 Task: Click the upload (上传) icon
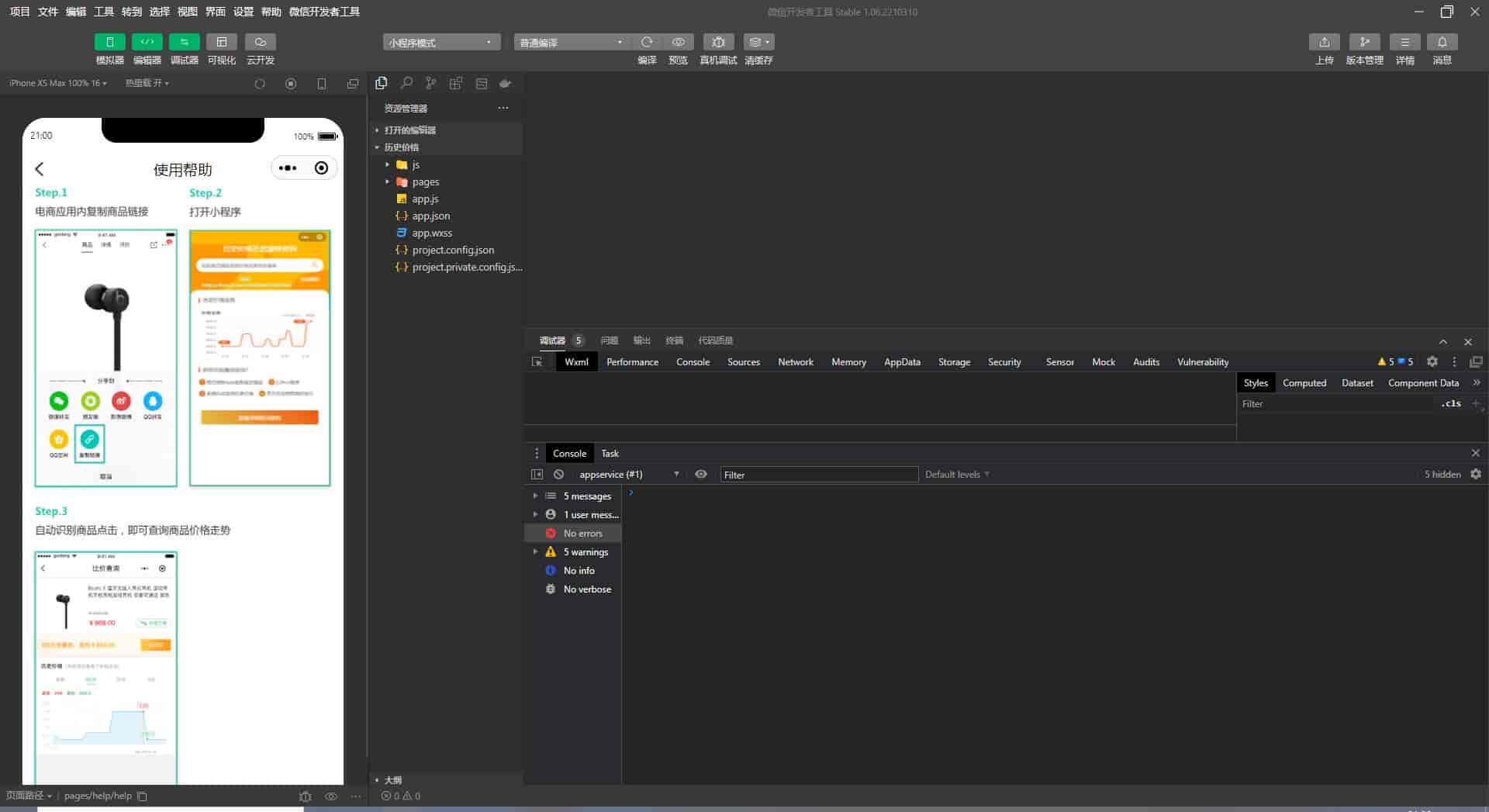tap(1324, 42)
